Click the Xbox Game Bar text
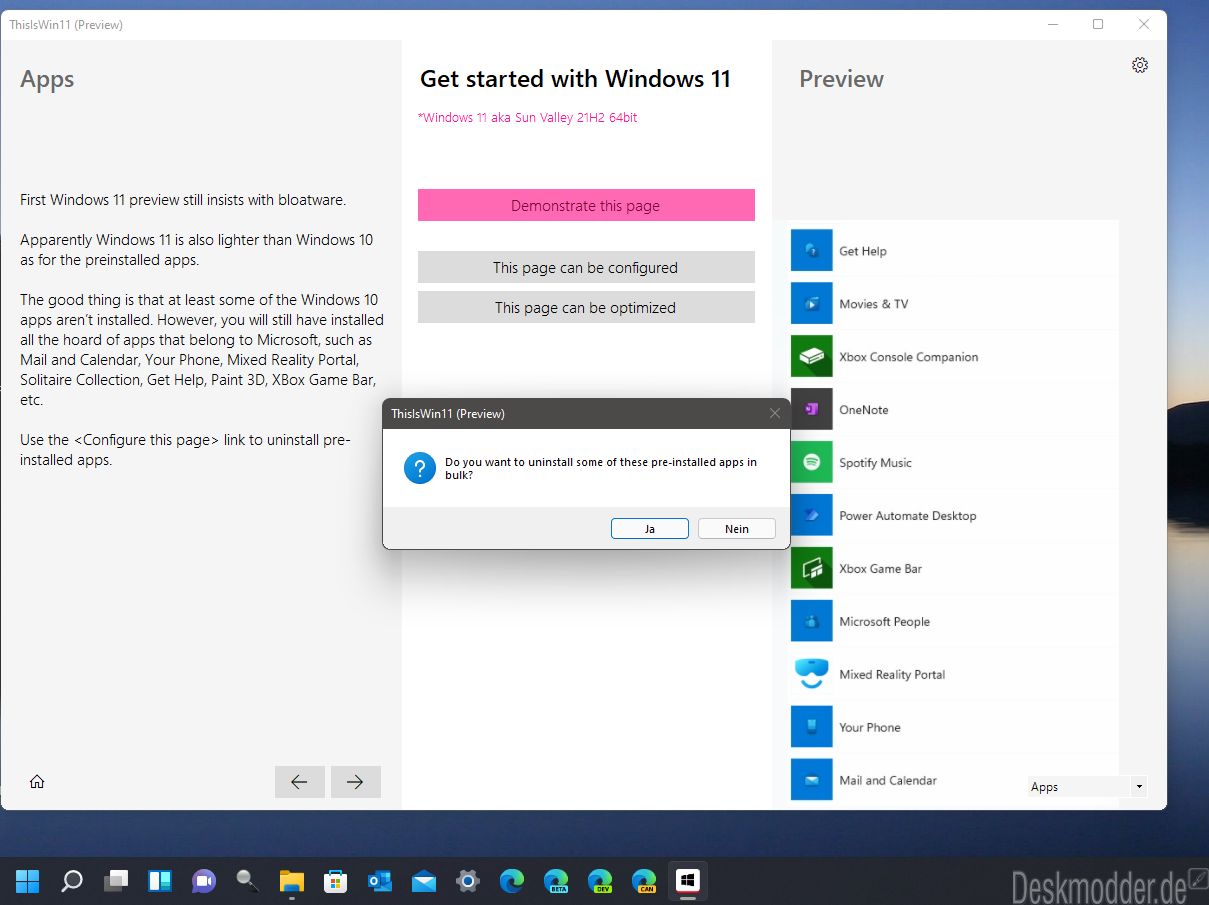This screenshot has height=905, width=1209. [x=880, y=569]
